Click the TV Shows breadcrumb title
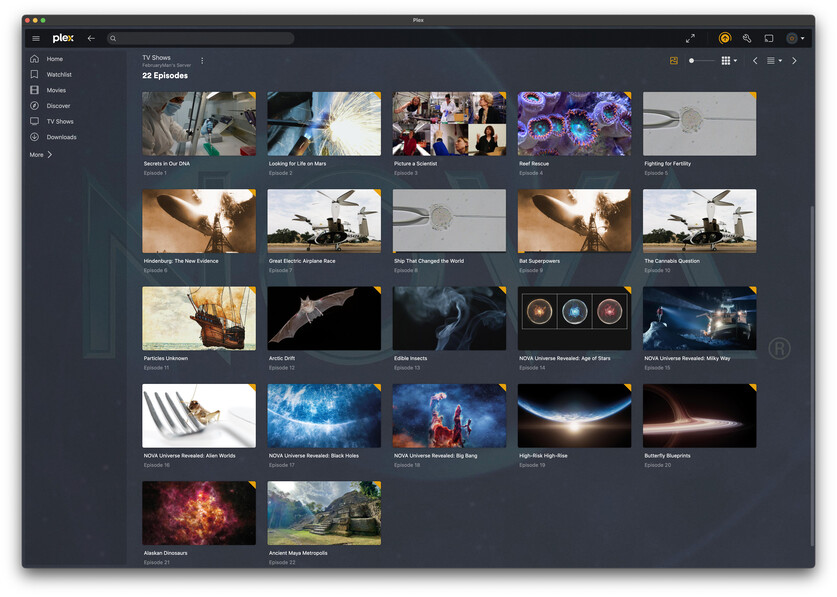The height and width of the screenshot is (597, 837). pyautogui.click(x=156, y=58)
